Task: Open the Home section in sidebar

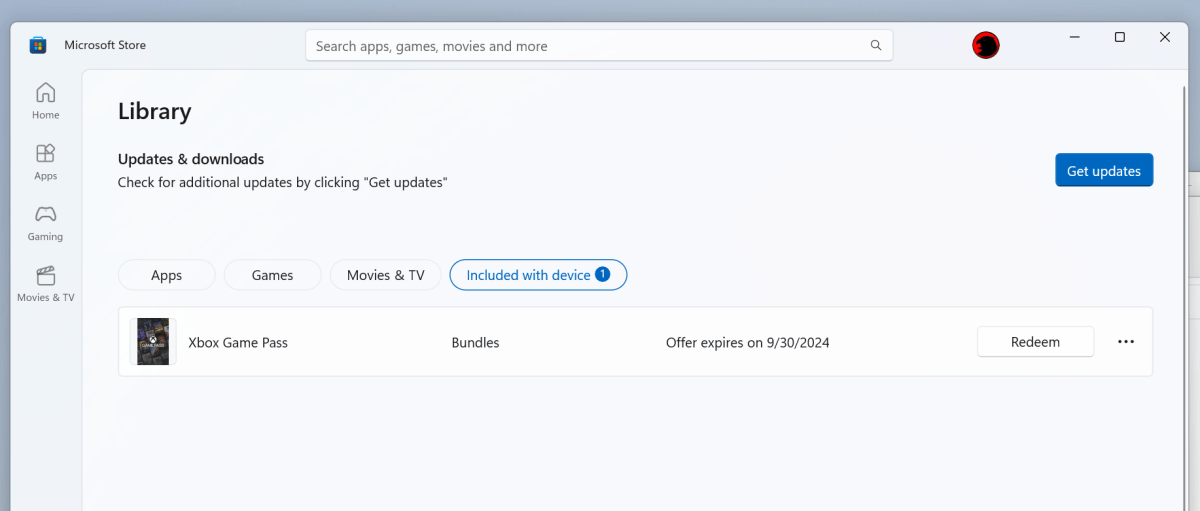Action: click(x=45, y=101)
